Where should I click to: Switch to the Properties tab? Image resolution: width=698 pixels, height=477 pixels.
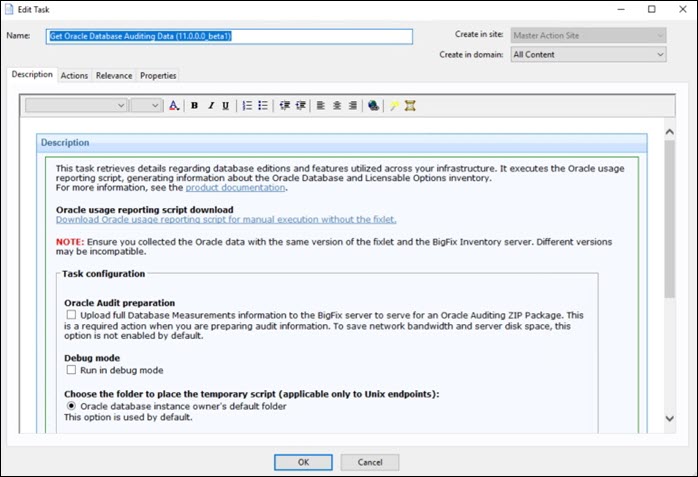[158, 76]
